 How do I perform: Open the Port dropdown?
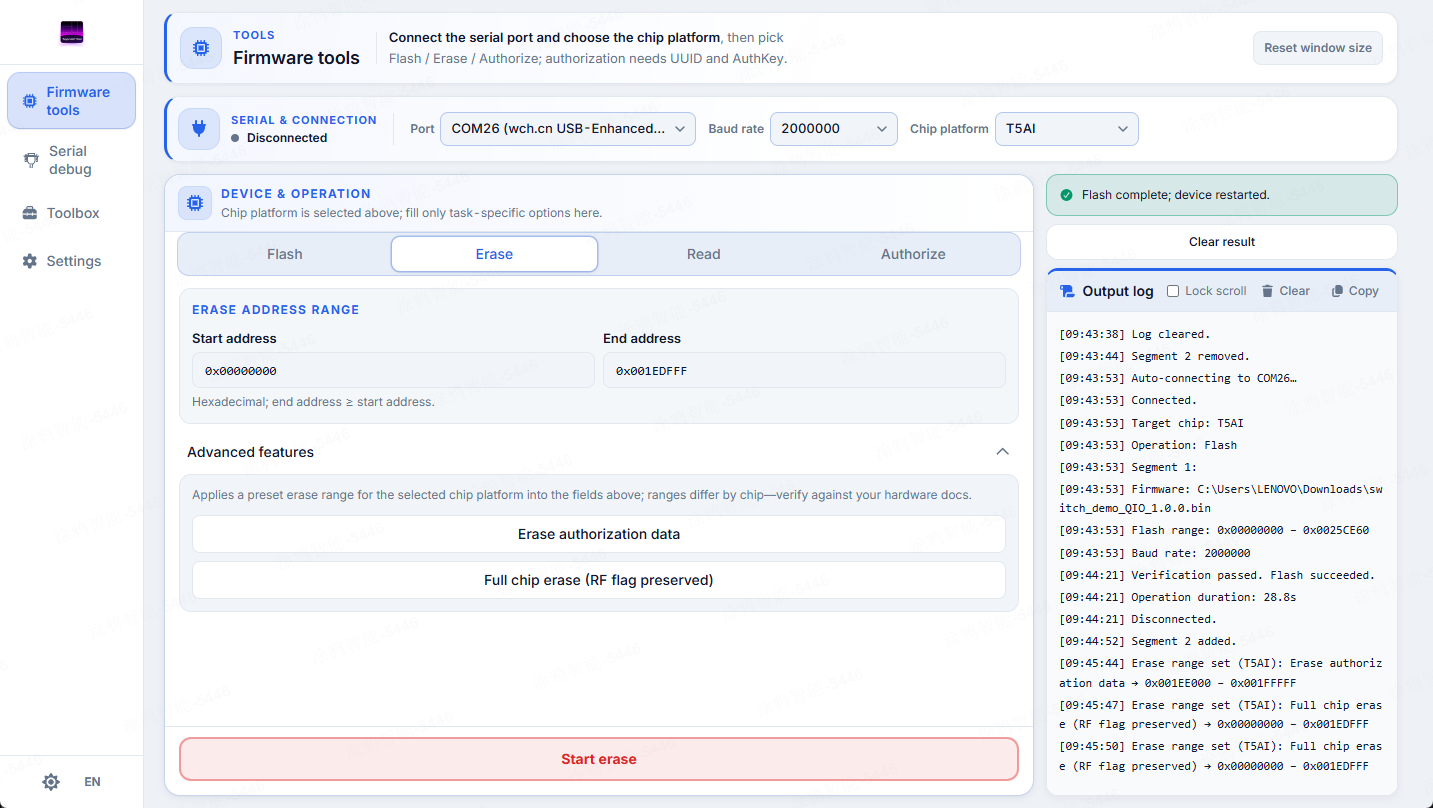click(x=568, y=129)
